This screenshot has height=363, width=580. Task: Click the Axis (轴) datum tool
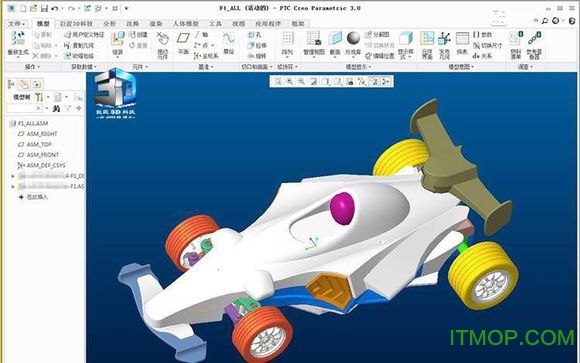[x=201, y=35]
